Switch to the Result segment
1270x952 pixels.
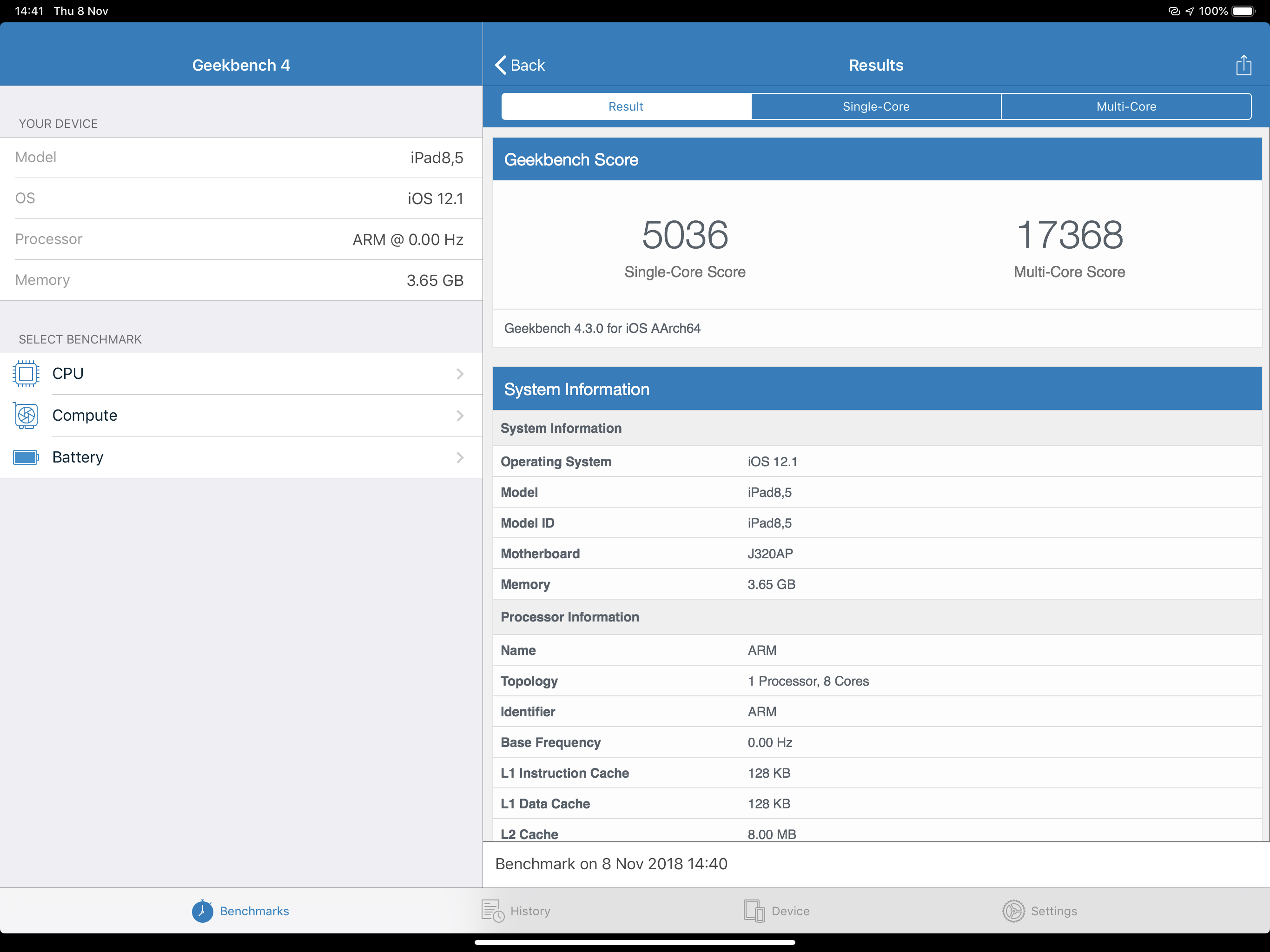click(x=626, y=106)
